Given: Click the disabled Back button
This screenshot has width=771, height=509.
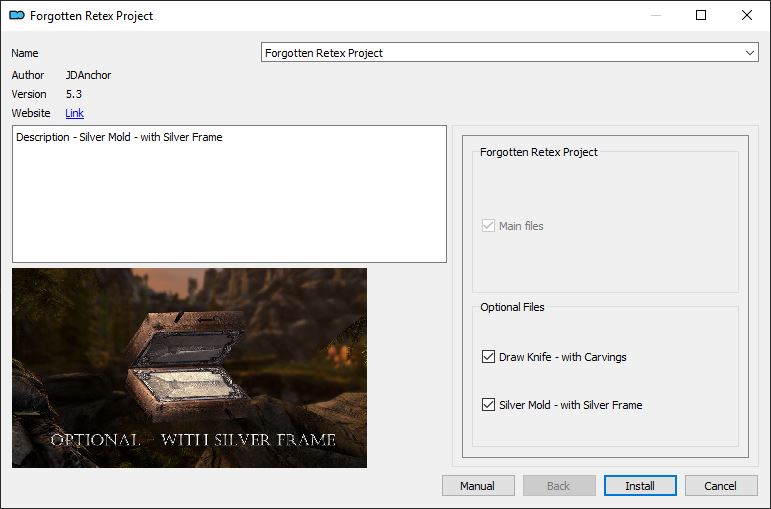Looking at the screenshot, I should 558,486.
